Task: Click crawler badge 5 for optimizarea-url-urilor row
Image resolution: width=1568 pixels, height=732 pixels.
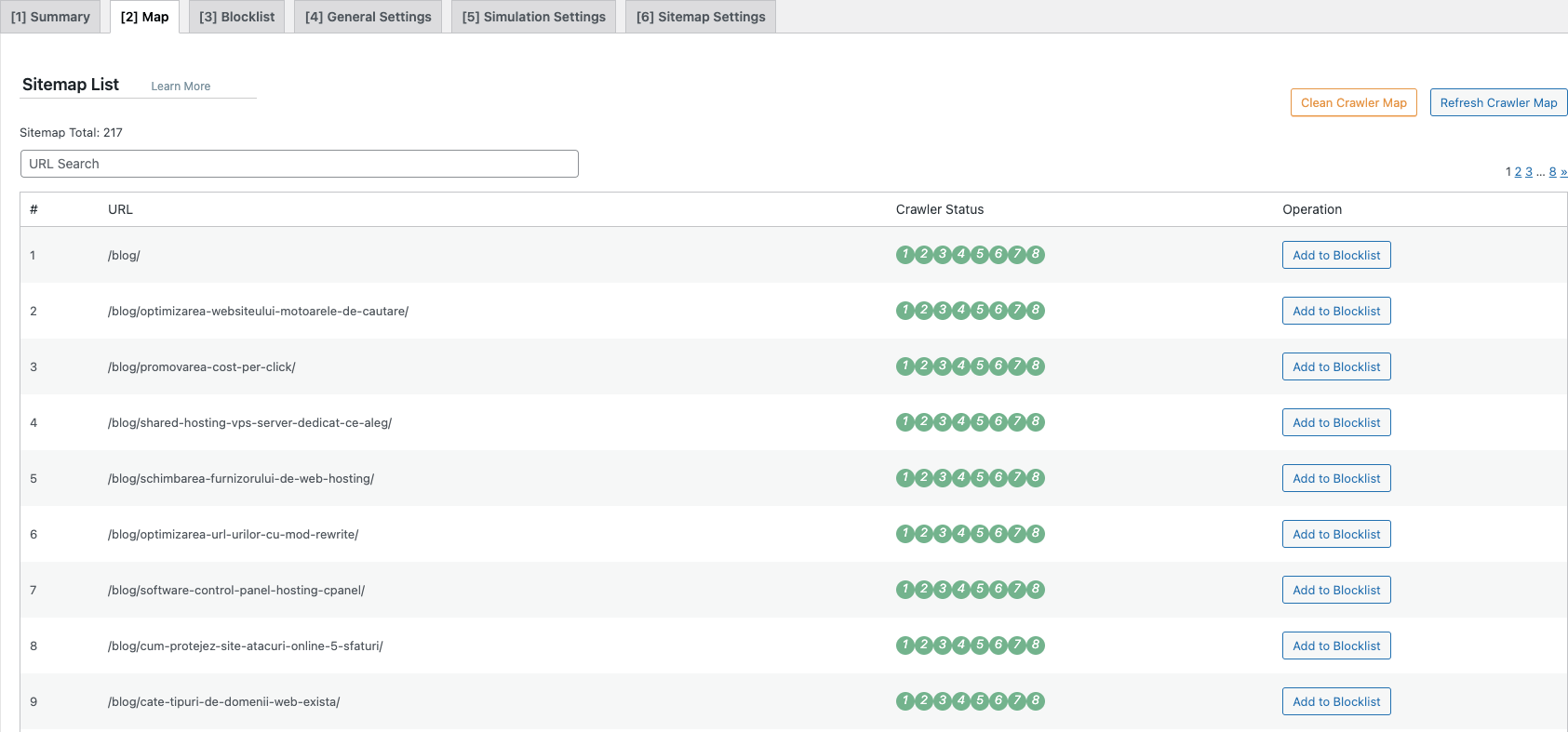Action: (979, 534)
